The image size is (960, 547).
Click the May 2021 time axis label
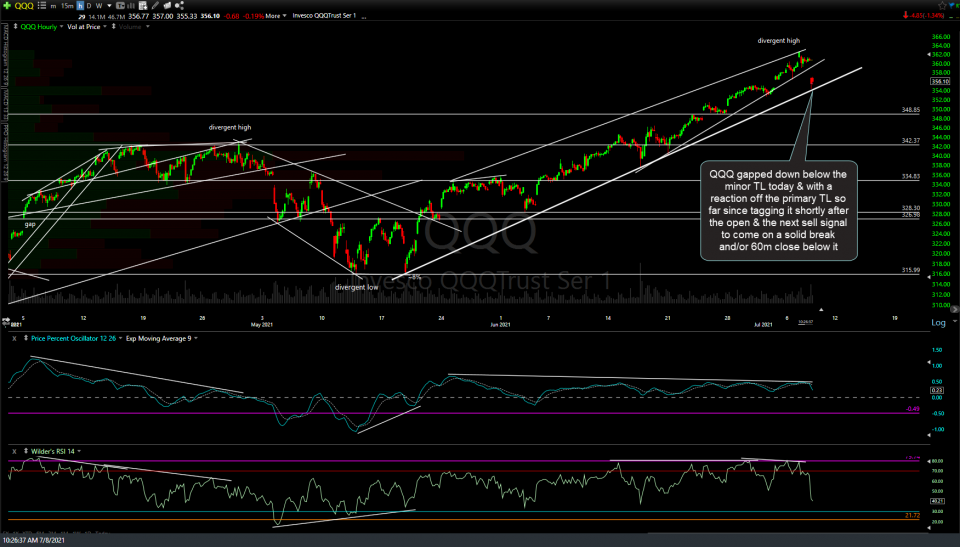261,325
